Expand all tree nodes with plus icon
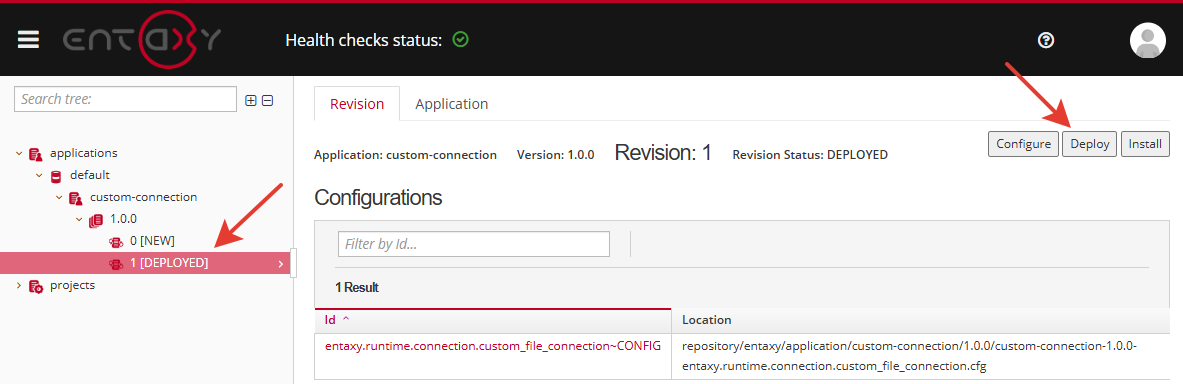The width and height of the screenshot is (1183, 384). (x=251, y=100)
